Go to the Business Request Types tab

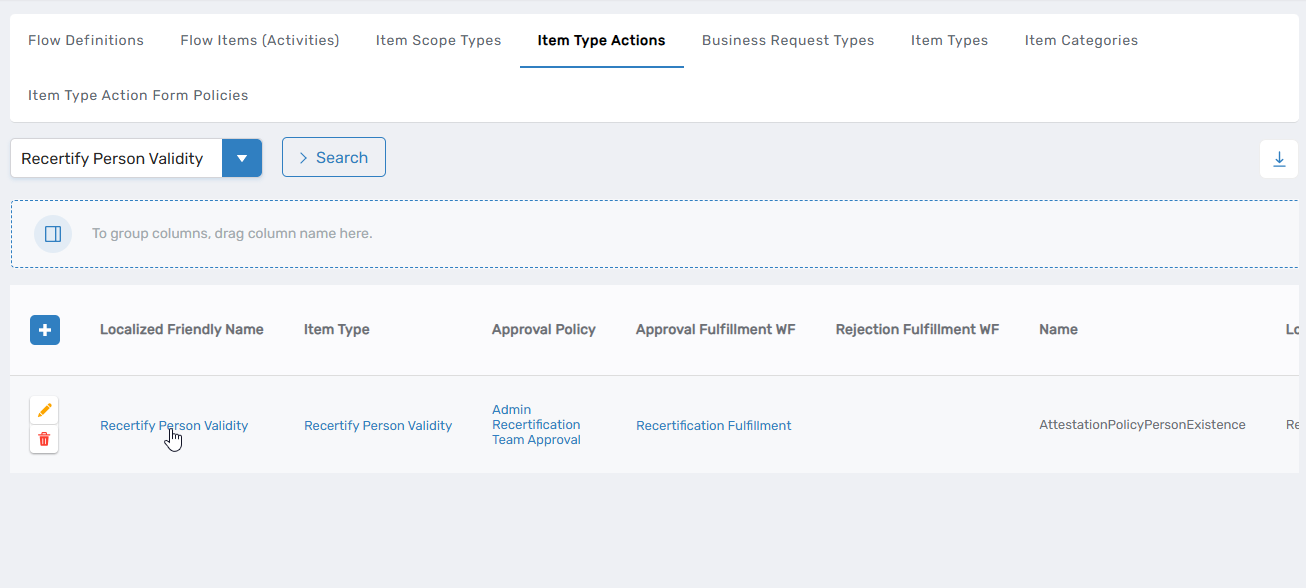coord(787,41)
